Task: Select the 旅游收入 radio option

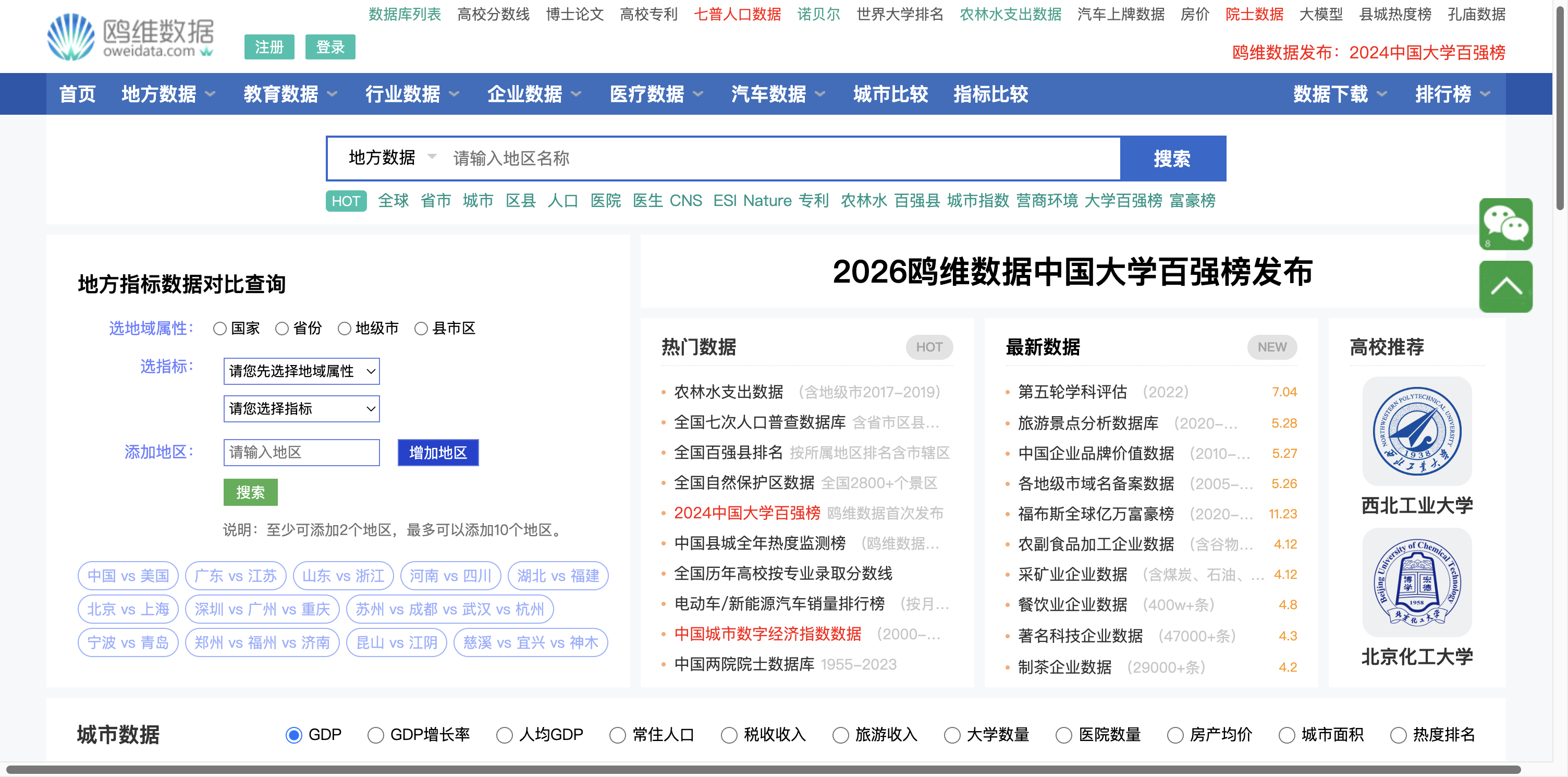Action: tap(841, 735)
